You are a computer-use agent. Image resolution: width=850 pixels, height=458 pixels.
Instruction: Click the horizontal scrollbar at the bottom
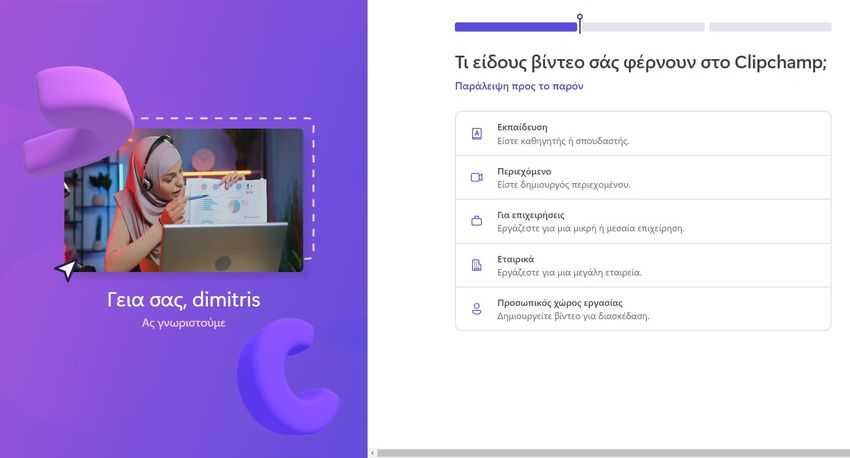click(613, 453)
